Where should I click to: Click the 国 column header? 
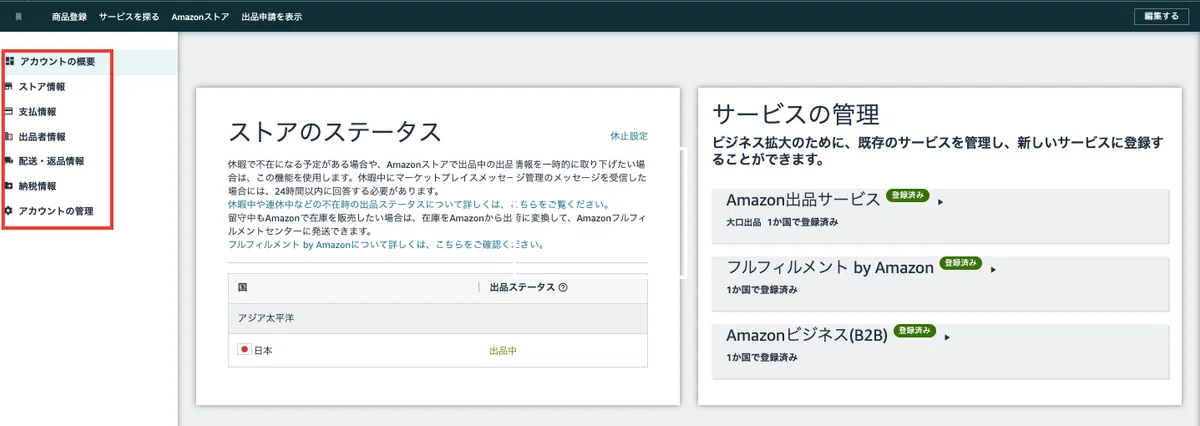[x=243, y=287]
